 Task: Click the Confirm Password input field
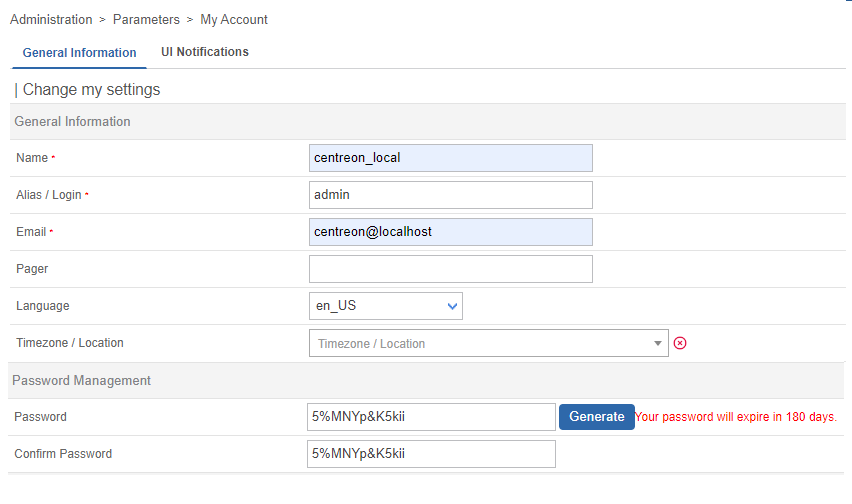pos(431,454)
